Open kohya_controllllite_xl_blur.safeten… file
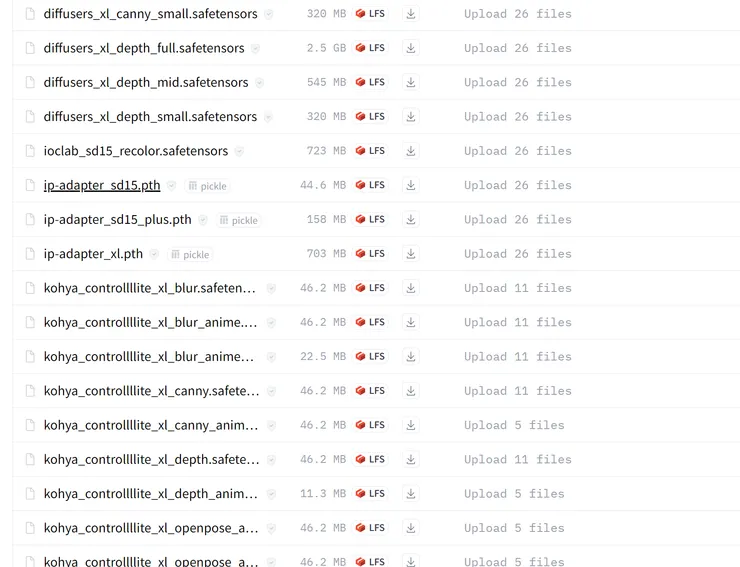Screen dimensions: 740x567 [x=150, y=288]
